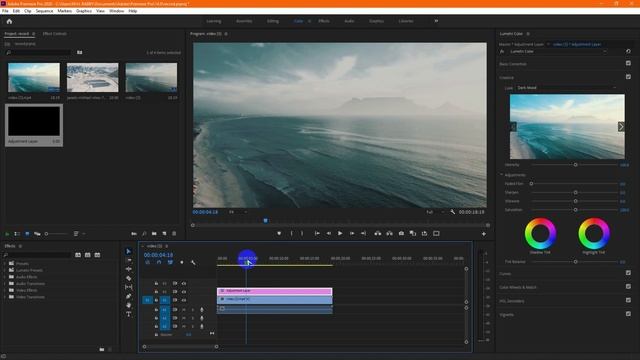
Task: Open Program monitor settings wrench
Action: (x=453, y=212)
